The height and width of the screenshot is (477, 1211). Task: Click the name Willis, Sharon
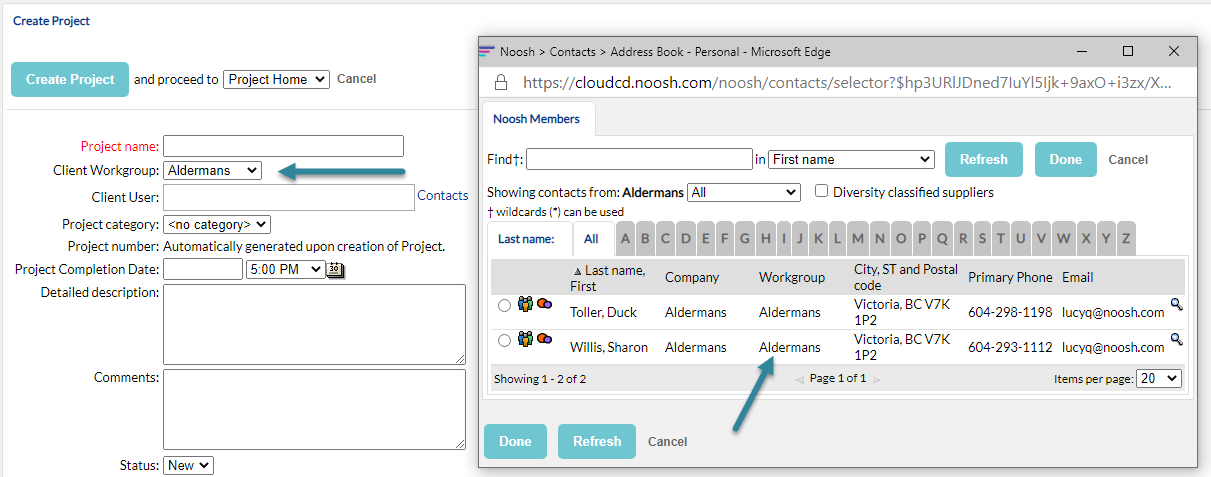tap(609, 347)
